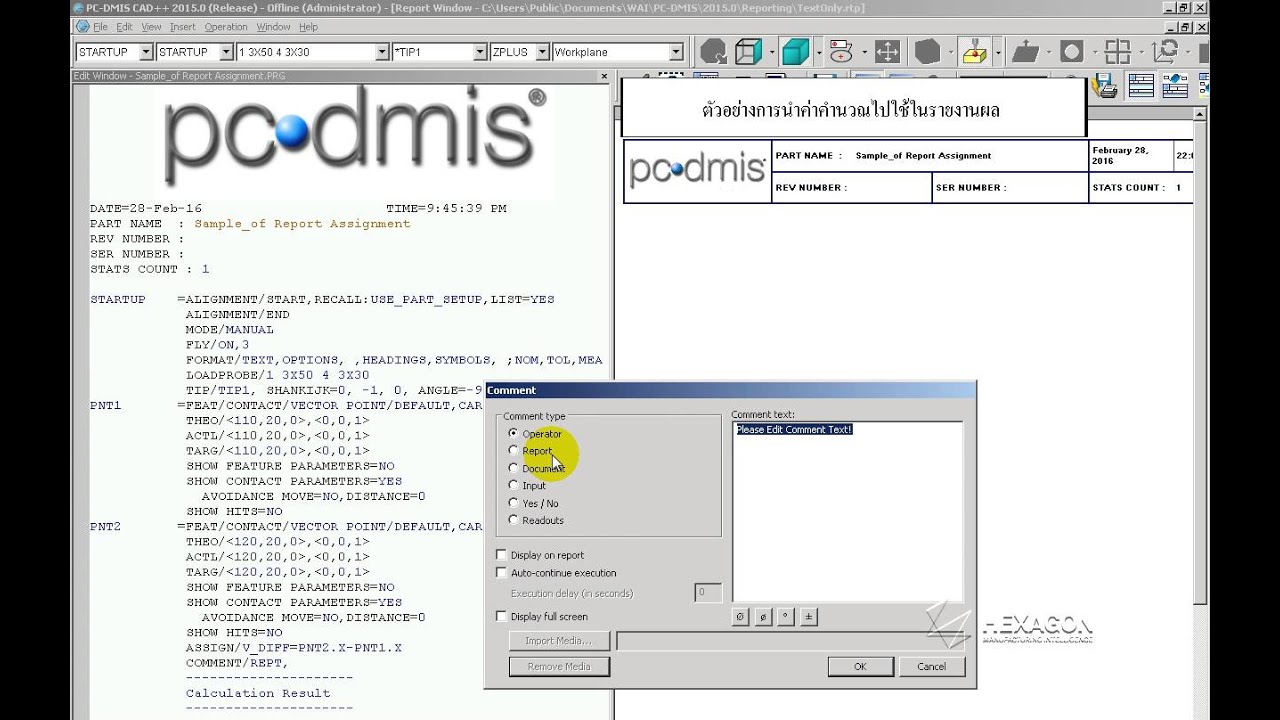Click PNT1 label in the edit window
The width and height of the screenshot is (1280, 720).
click(105, 406)
